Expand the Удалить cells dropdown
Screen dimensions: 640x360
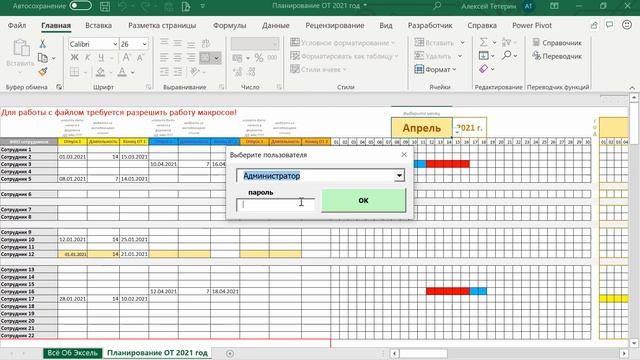[460, 56]
